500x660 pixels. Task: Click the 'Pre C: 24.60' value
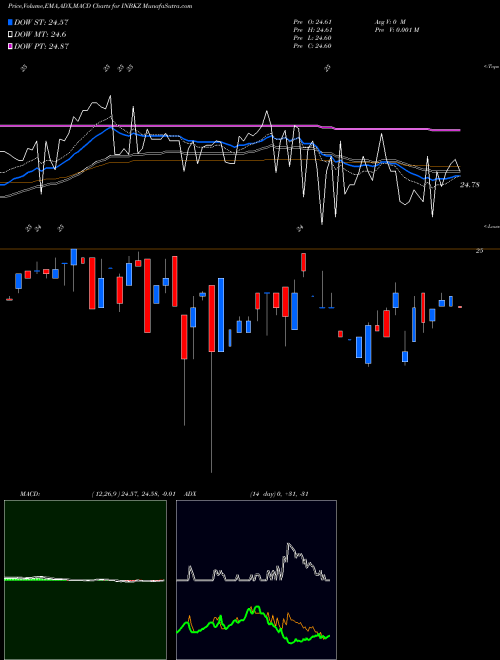click(x=313, y=46)
